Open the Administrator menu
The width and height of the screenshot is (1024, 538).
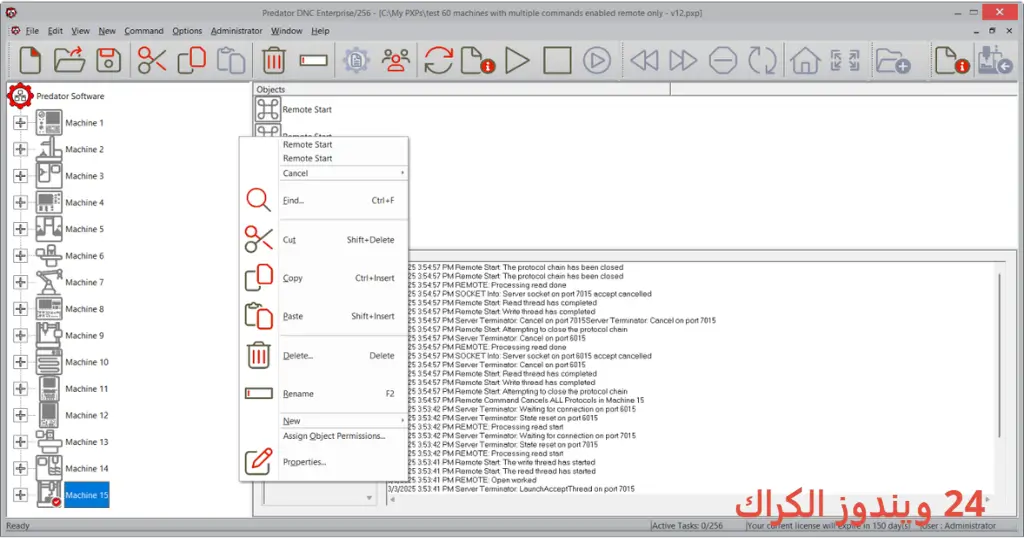236,31
